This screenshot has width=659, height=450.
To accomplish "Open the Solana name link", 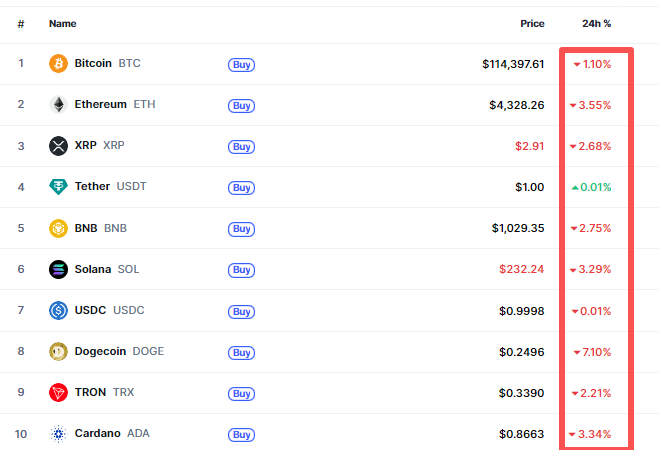I will coord(93,269).
